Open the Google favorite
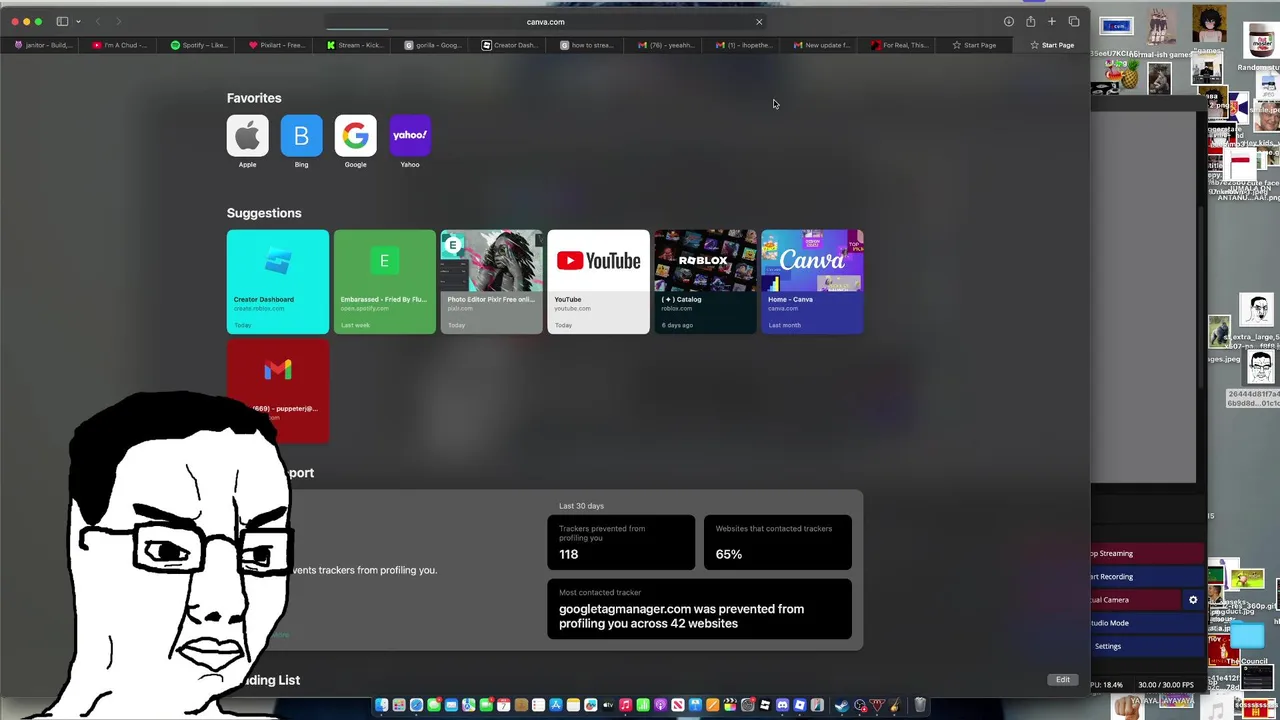The image size is (1280, 720). [x=355, y=136]
